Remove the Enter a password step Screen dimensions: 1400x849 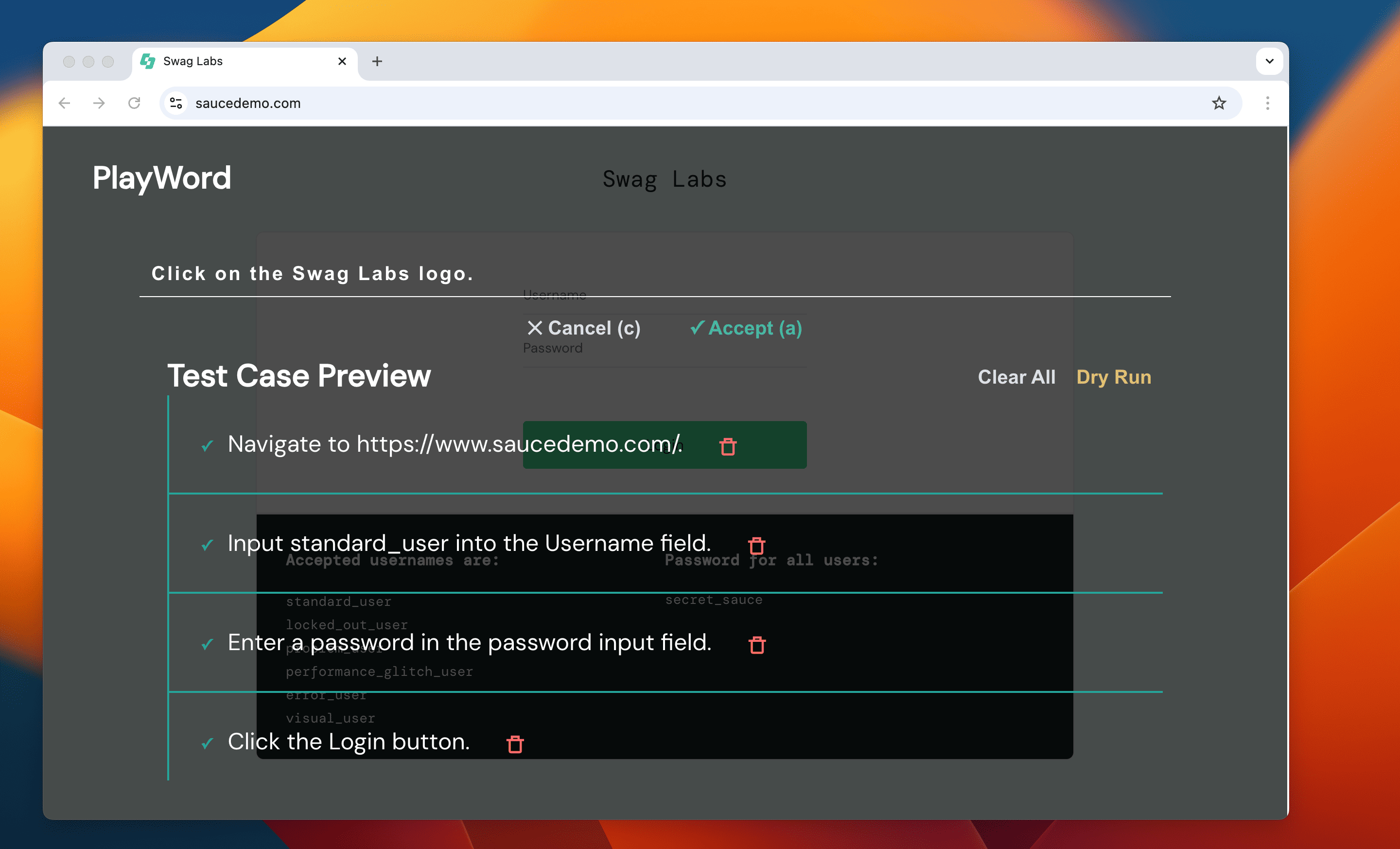coord(757,645)
